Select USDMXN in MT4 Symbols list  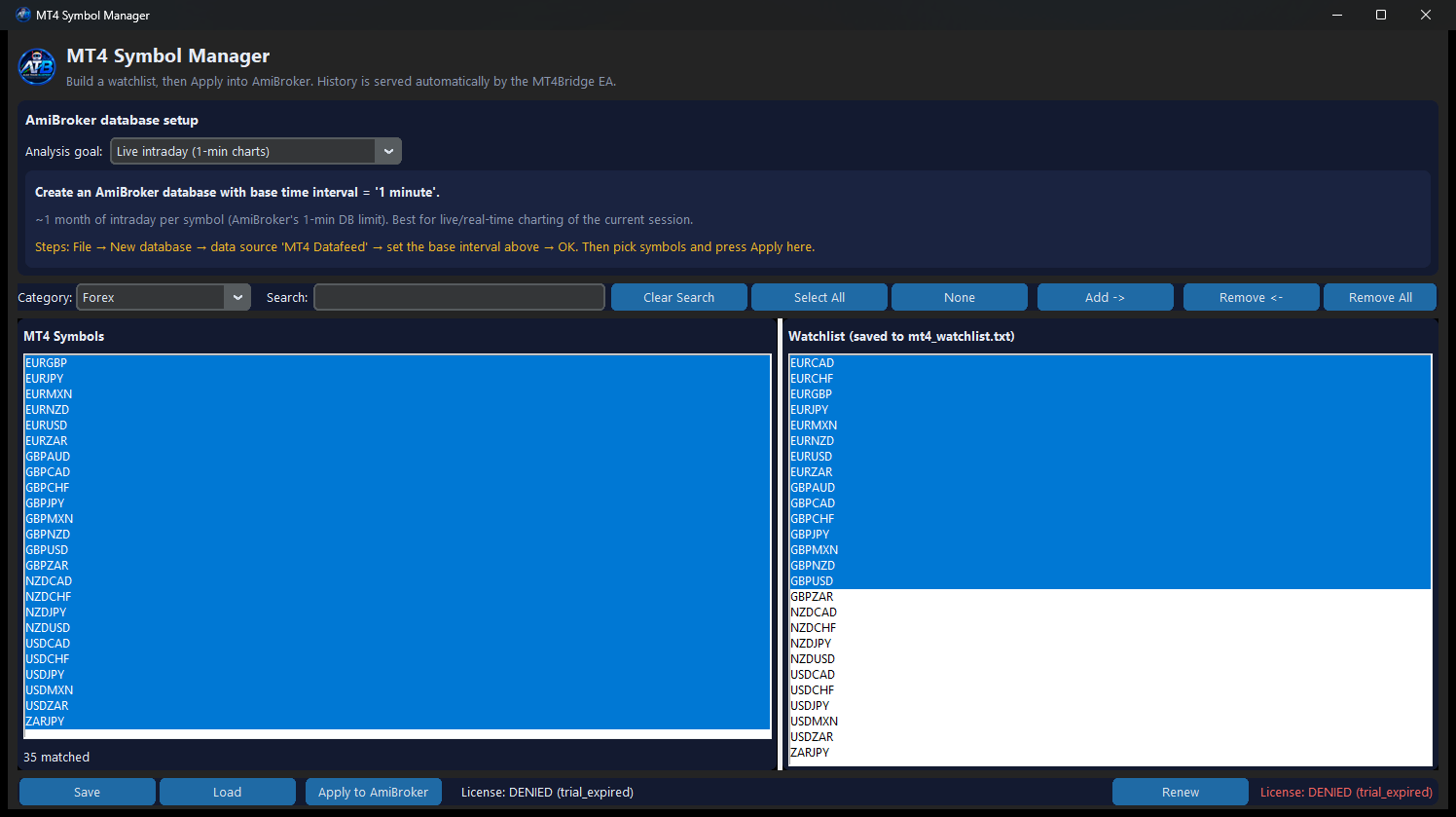click(397, 690)
